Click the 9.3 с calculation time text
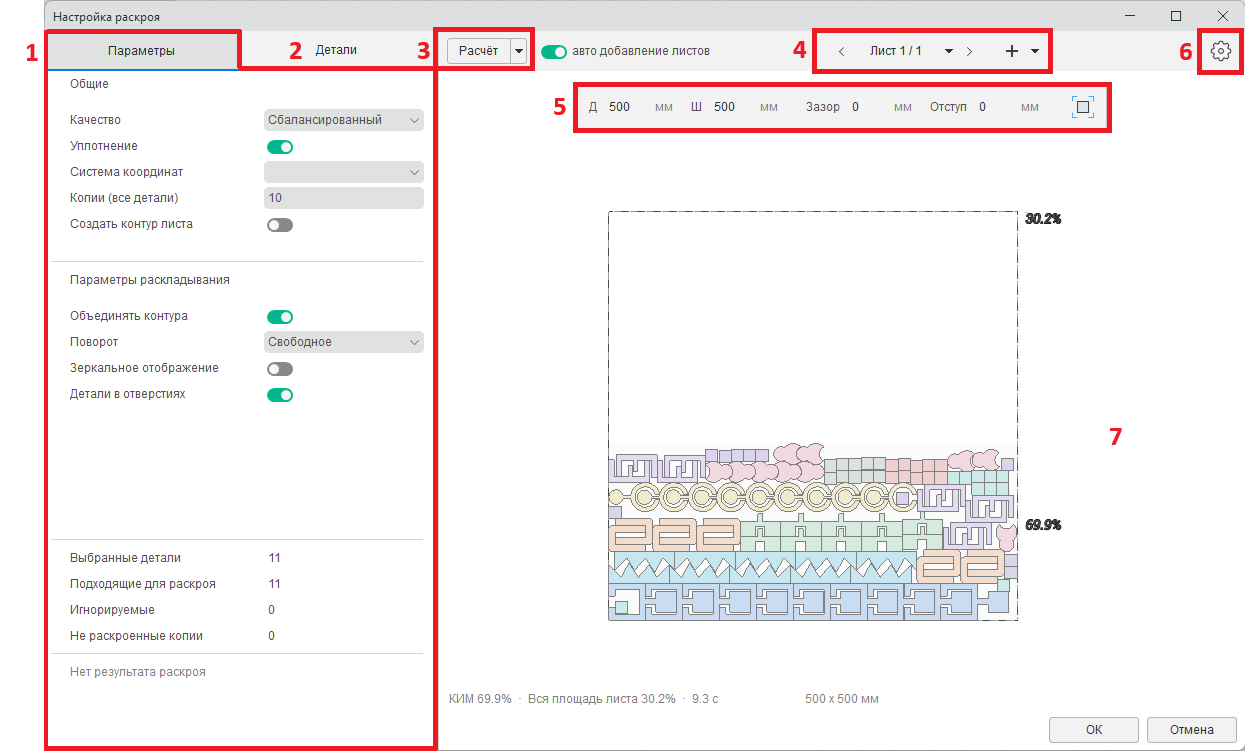1245x751 pixels. tap(705, 699)
